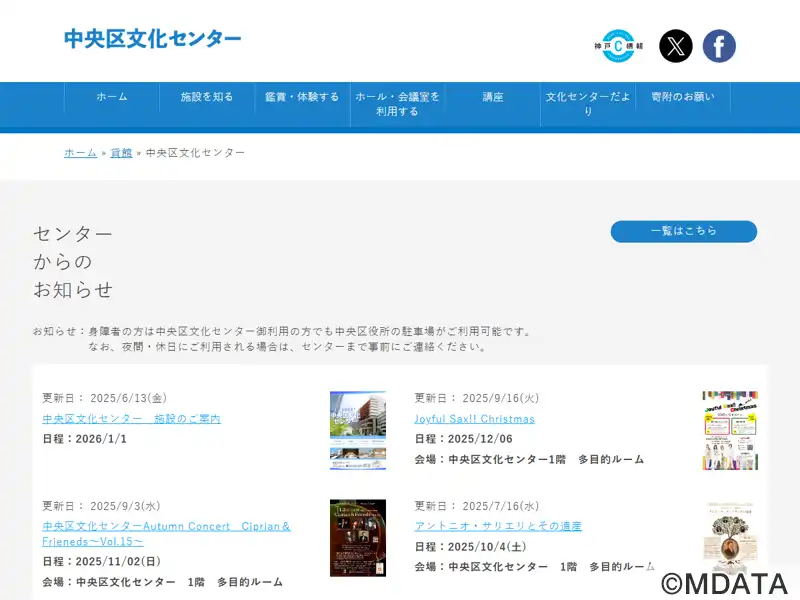Open the 中央区文化センター 施設のご案内 link
Viewport: 800px width, 600px height.
[131, 419]
